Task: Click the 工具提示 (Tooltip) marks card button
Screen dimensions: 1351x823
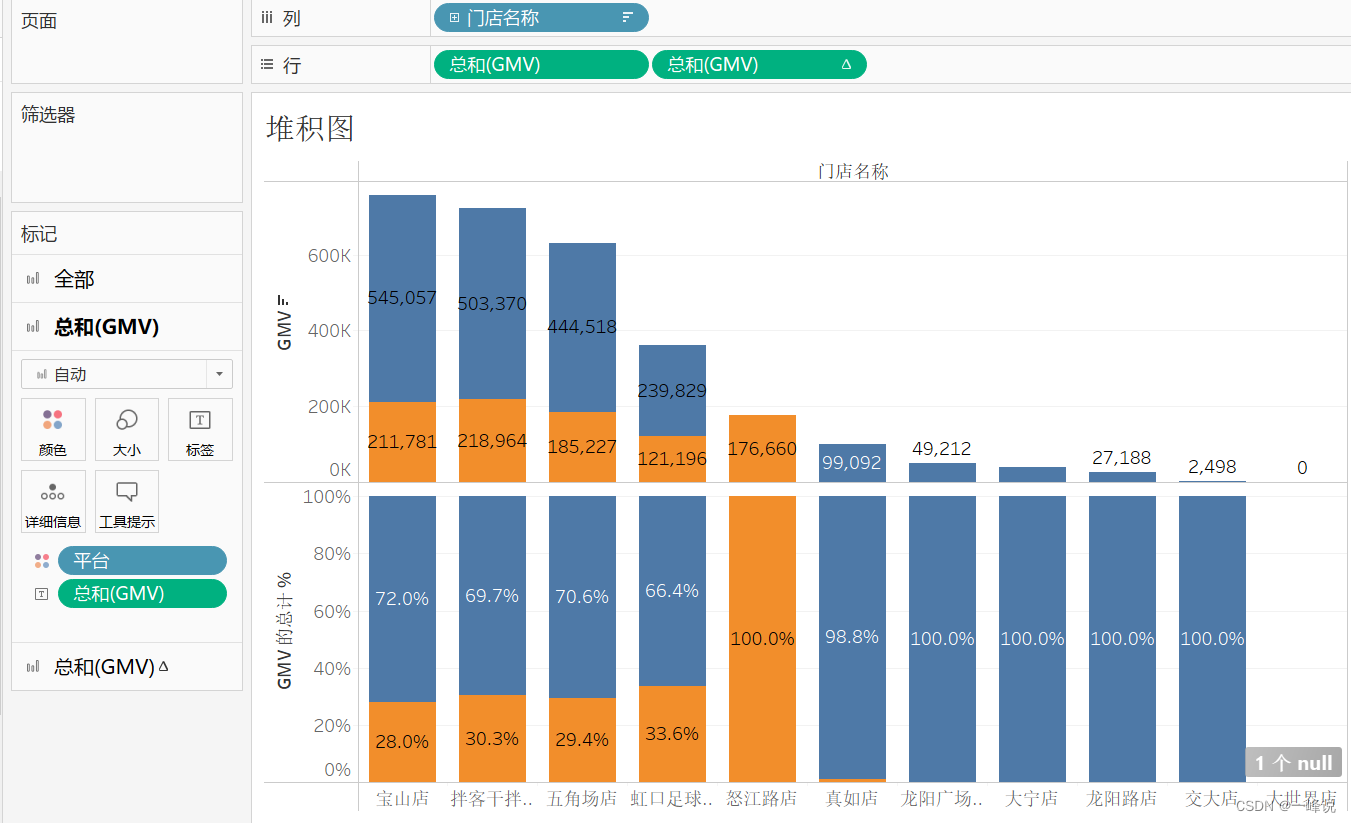Action: (x=127, y=502)
